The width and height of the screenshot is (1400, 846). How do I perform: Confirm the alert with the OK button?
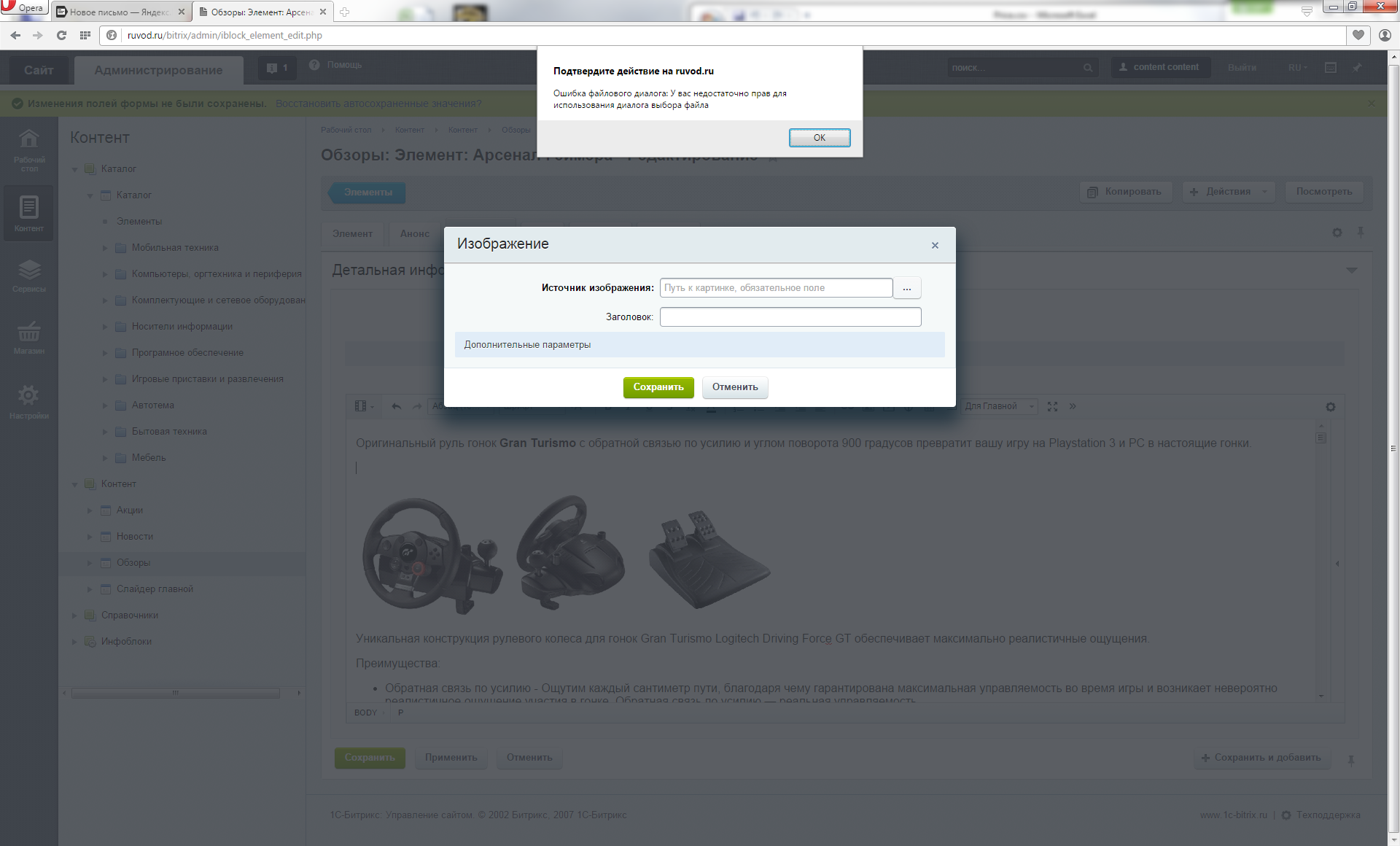point(819,138)
